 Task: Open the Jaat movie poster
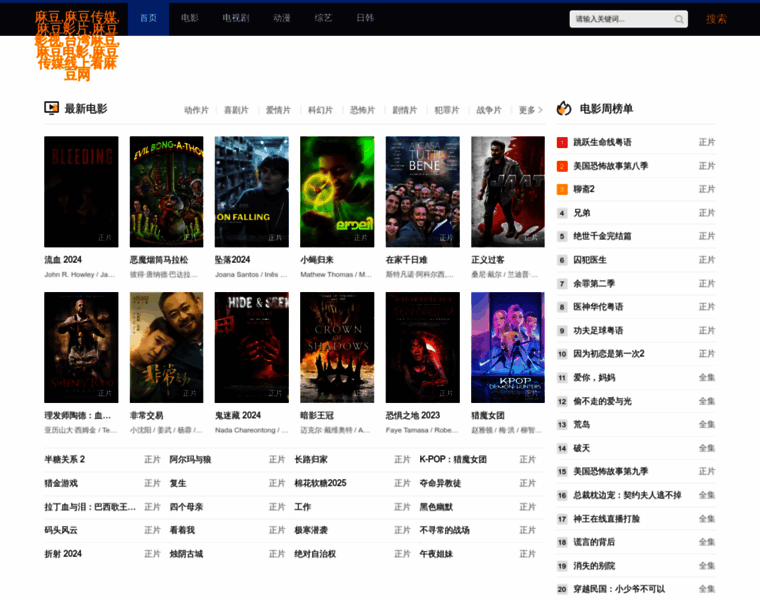(x=508, y=191)
